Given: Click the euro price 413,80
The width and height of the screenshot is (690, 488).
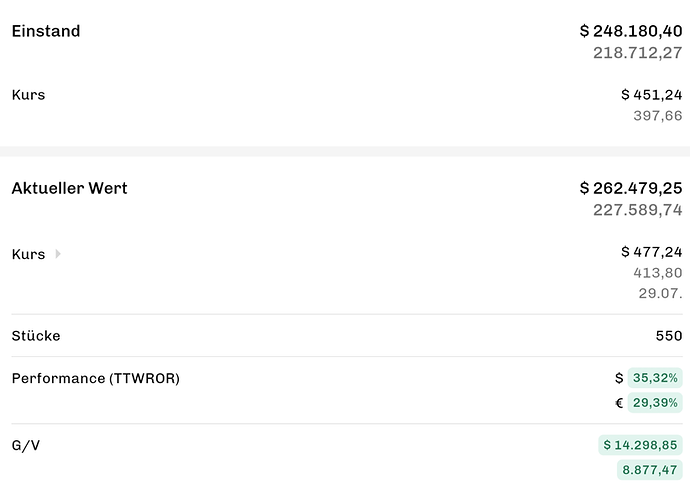Looking at the screenshot, I should (658, 273).
